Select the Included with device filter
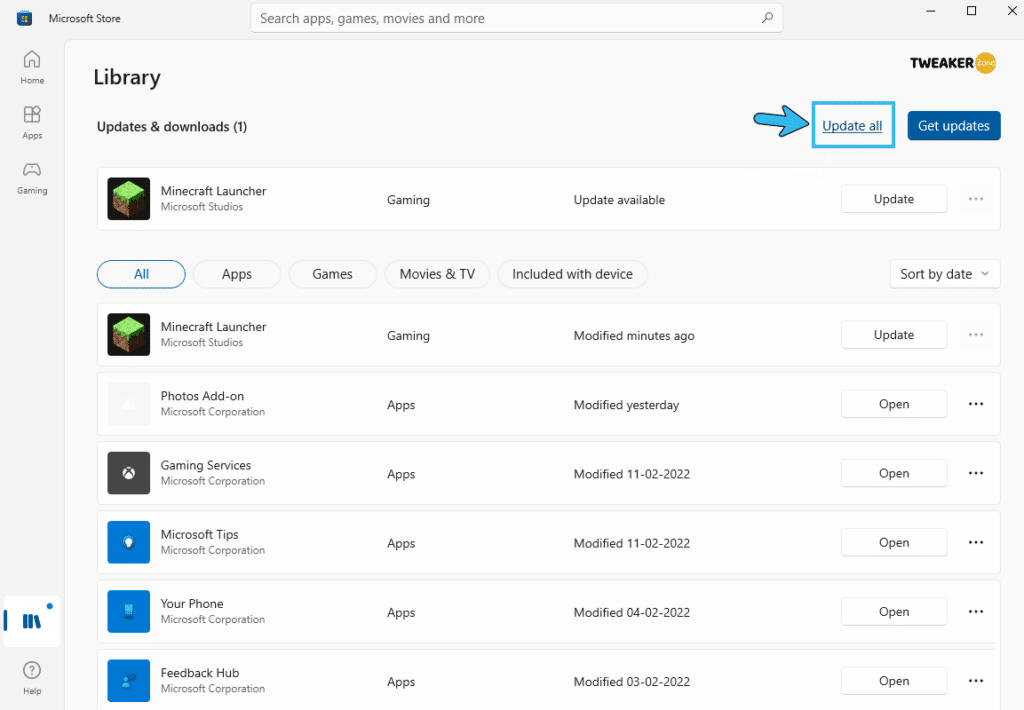The width and height of the screenshot is (1024, 710). click(573, 274)
